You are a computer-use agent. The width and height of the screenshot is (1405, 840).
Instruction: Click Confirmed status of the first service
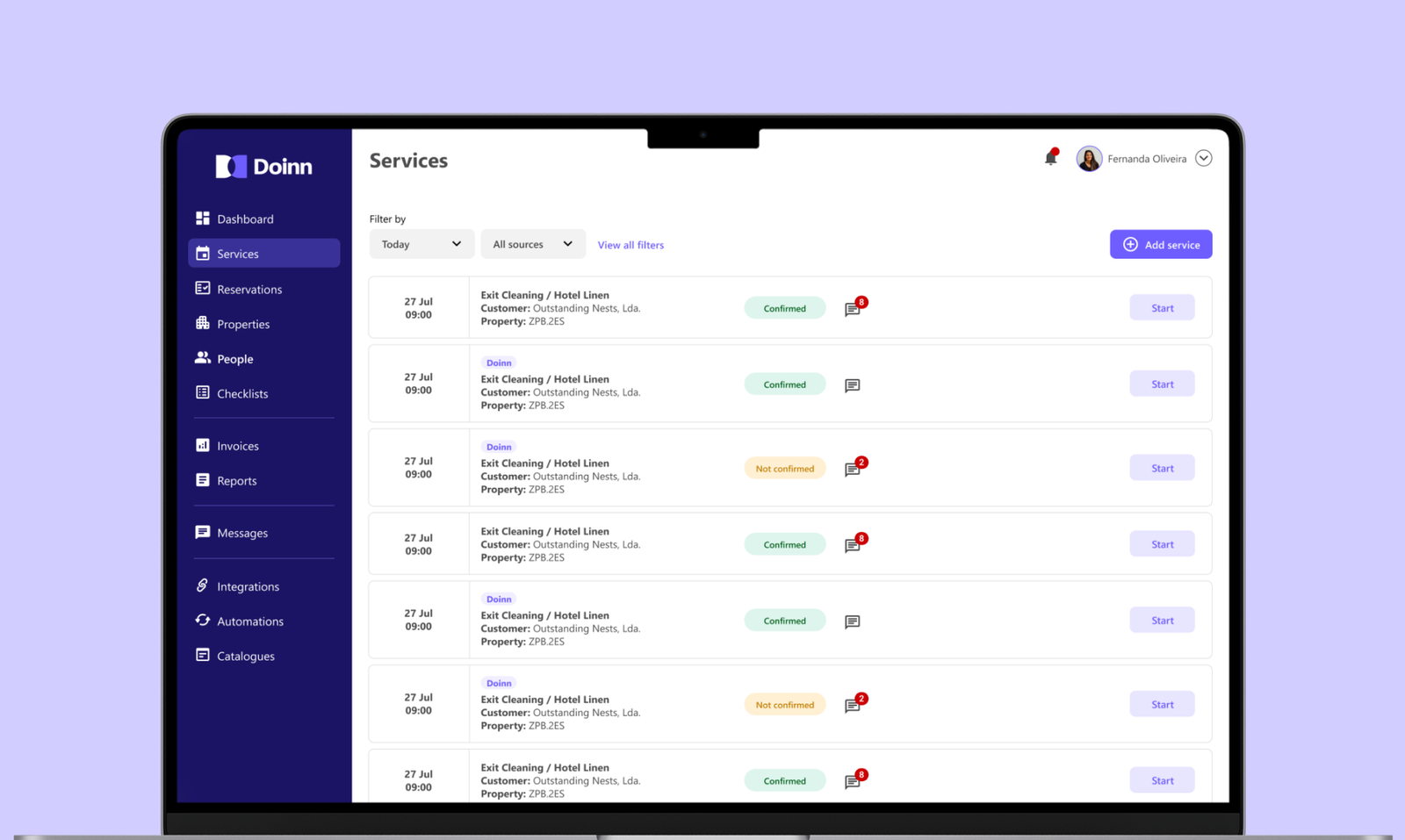coord(785,308)
